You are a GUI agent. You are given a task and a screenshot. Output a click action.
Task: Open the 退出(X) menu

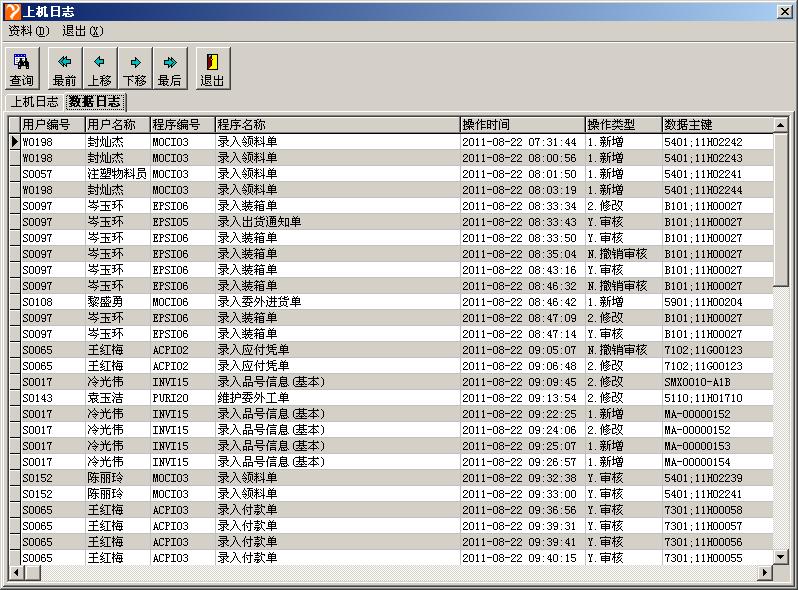pyautogui.click(x=82, y=31)
